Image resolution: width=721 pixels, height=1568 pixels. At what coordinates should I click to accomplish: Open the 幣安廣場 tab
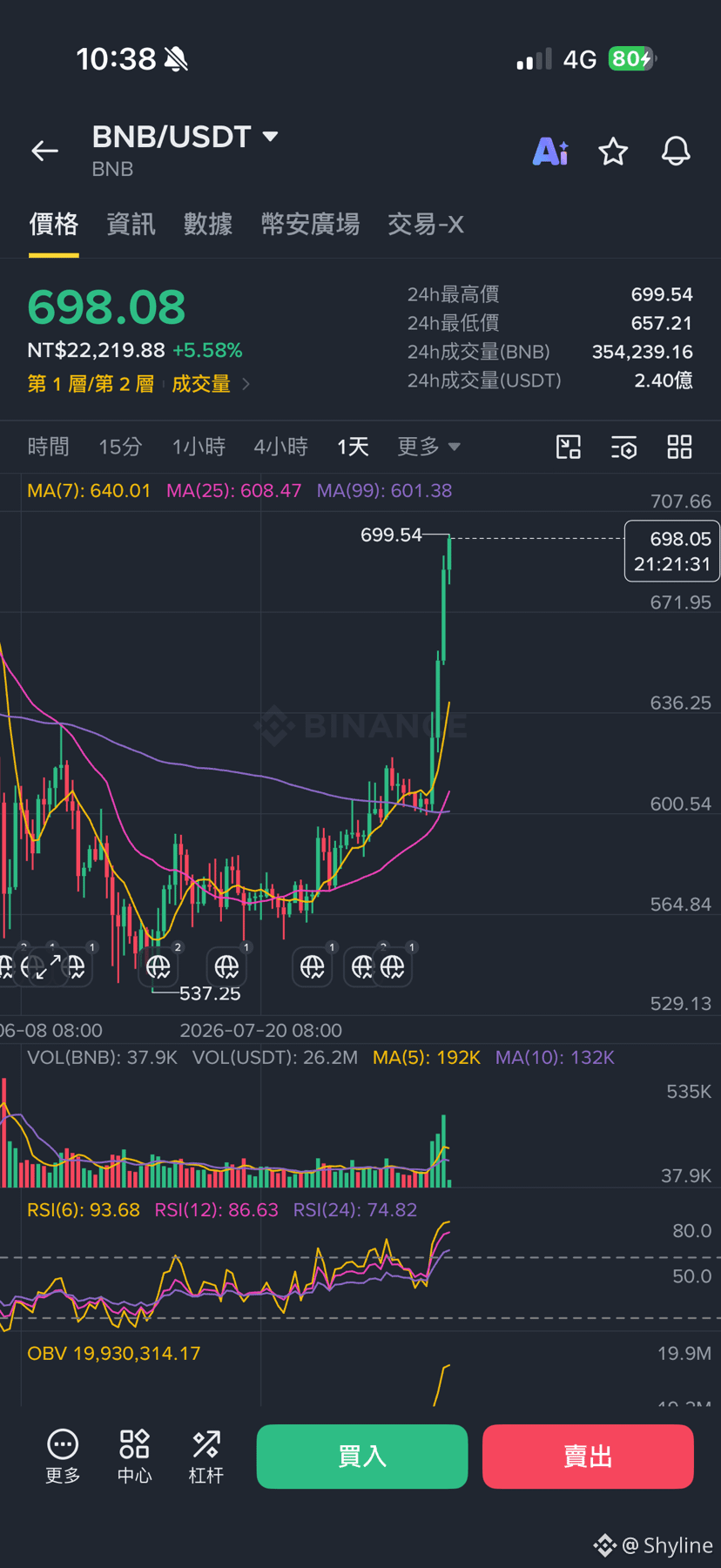click(310, 225)
